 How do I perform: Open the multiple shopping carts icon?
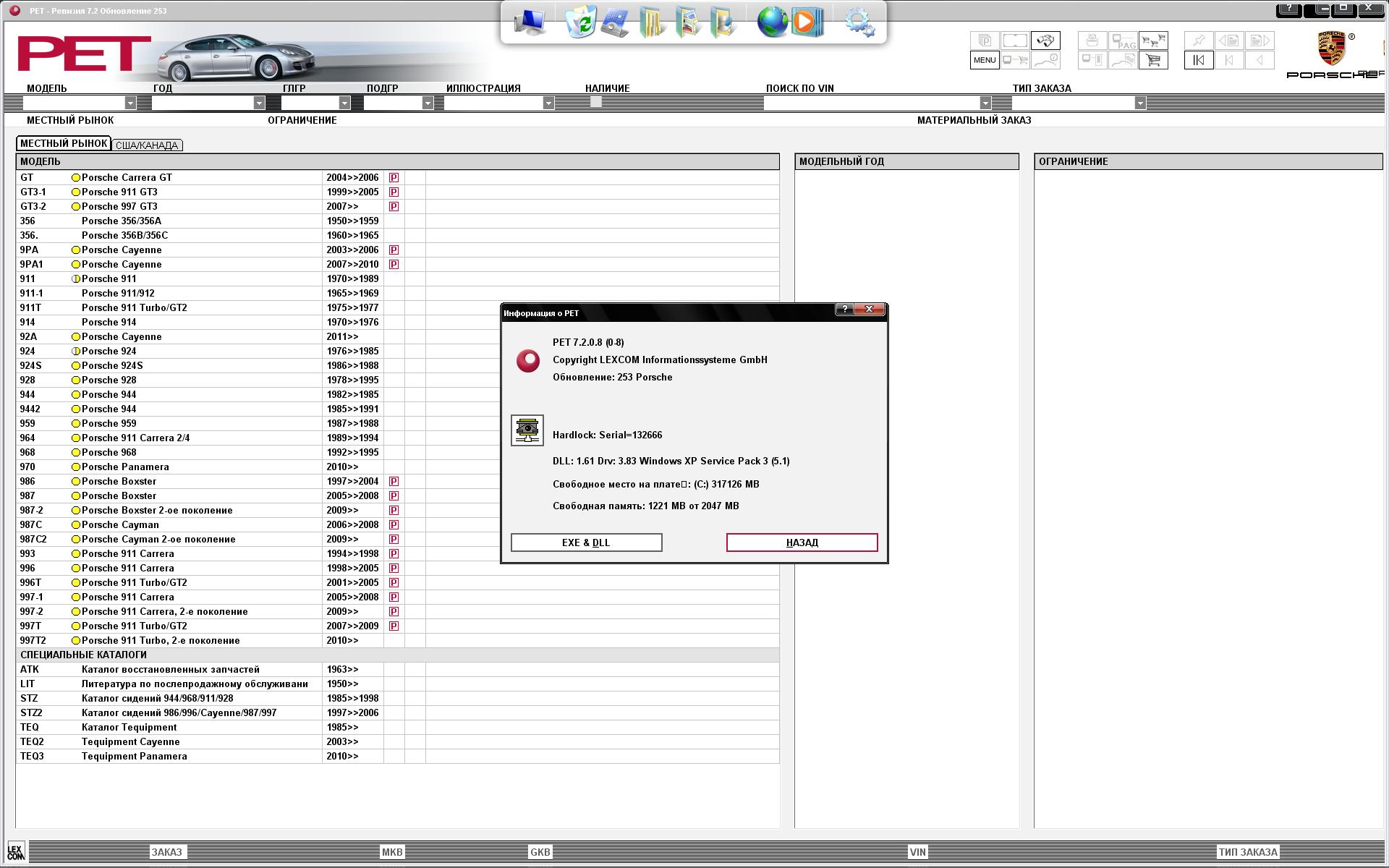[x=1153, y=41]
